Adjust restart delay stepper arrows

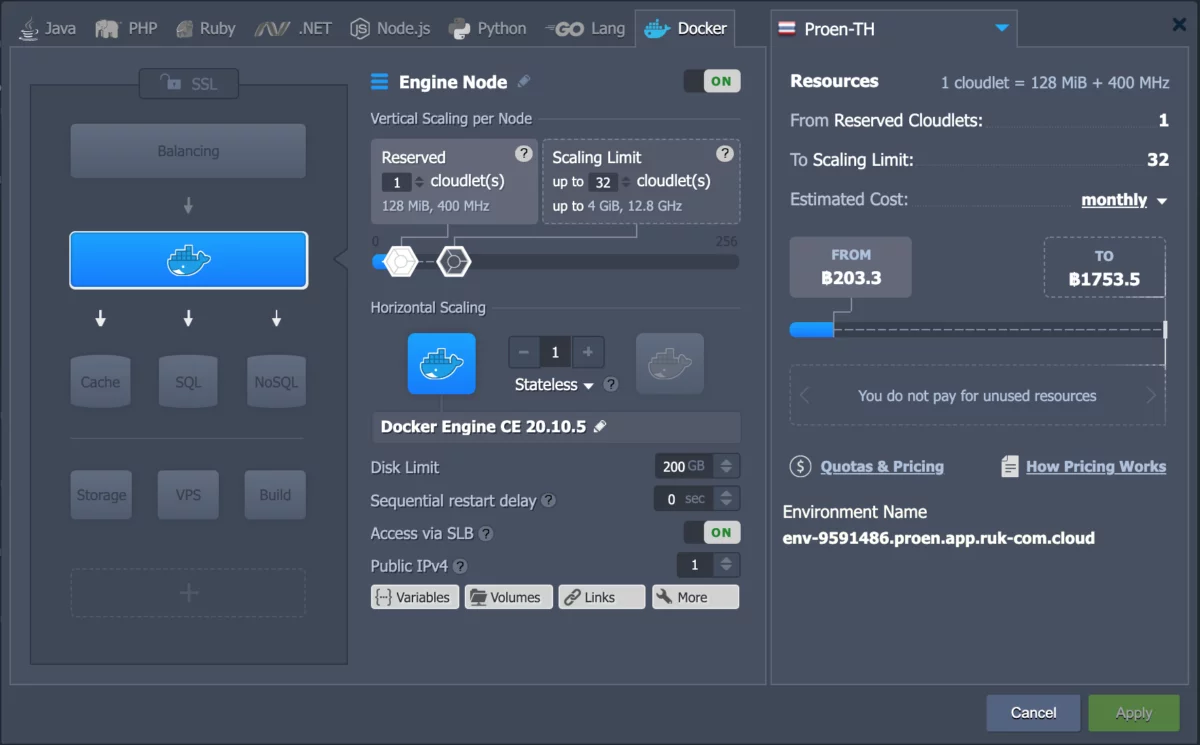(727, 498)
